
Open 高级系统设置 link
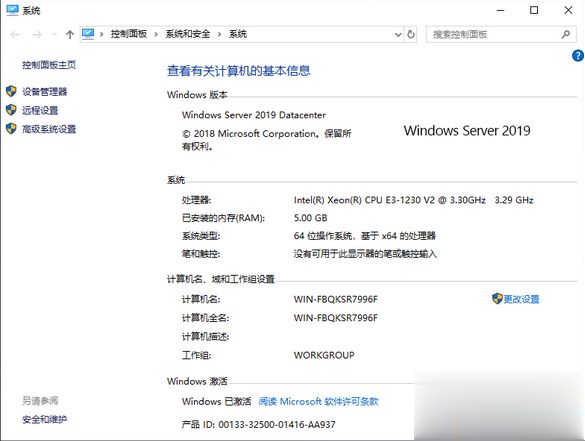point(49,129)
